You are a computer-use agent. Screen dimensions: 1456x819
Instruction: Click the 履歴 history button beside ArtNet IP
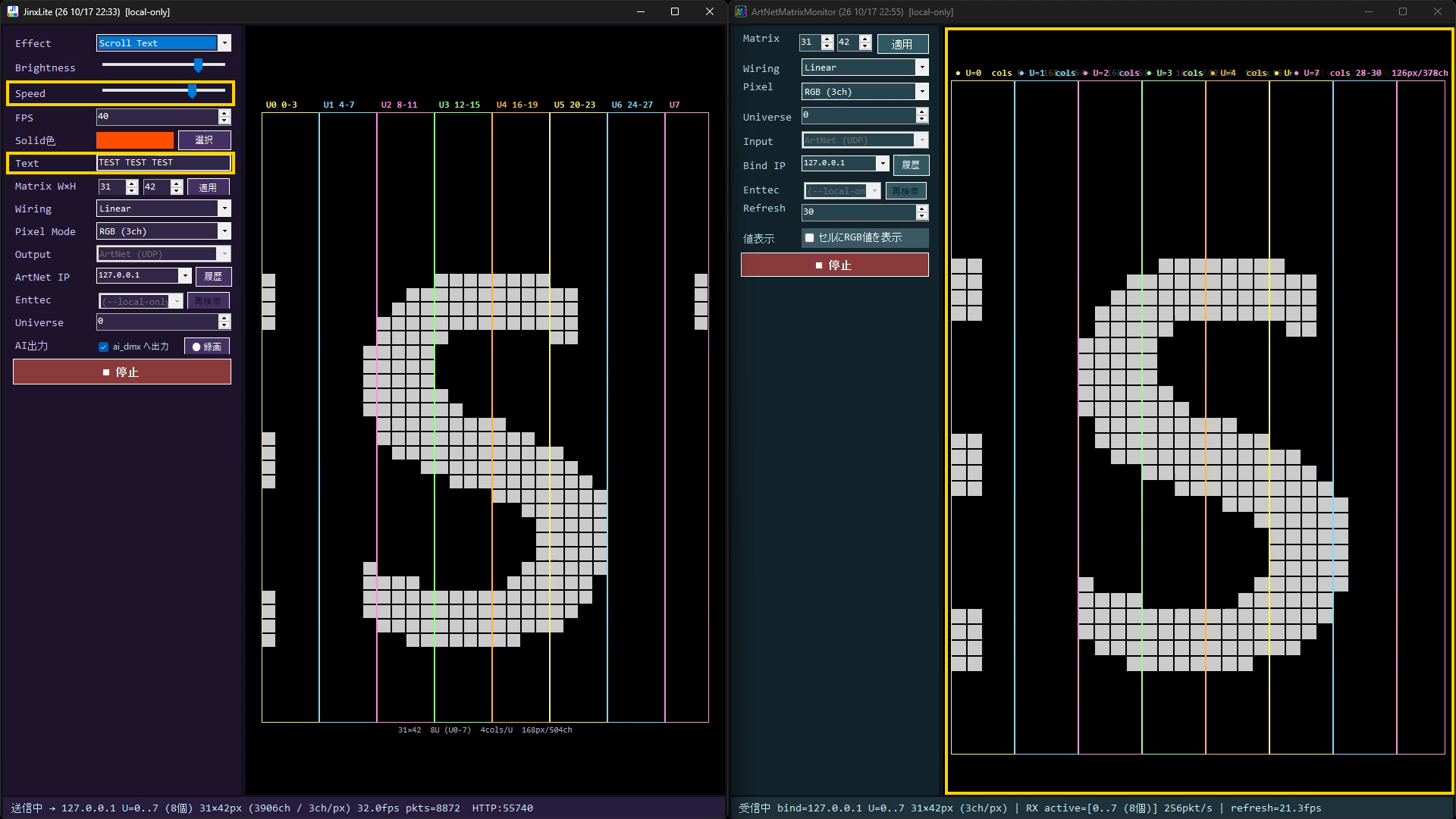click(213, 277)
